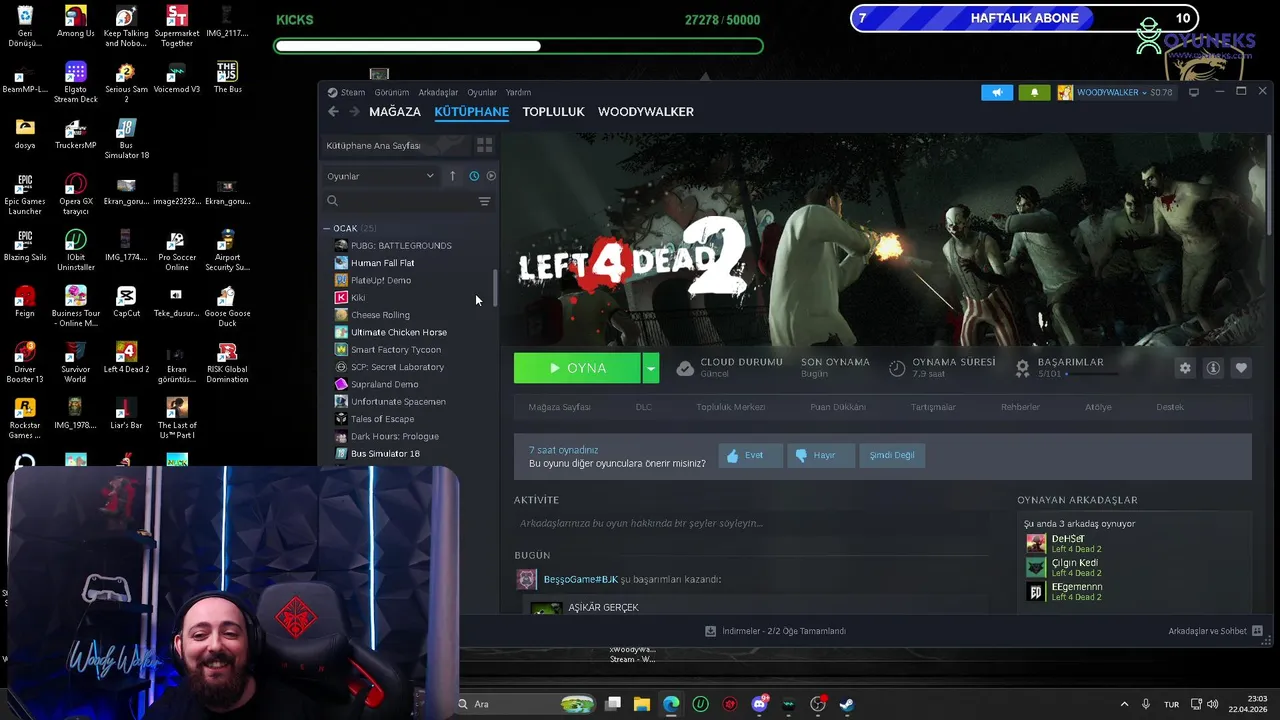Image resolution: width=1280 pixels, height=720 pixels.
Task: Open the Steam menu
Action: tap(352, 92)
